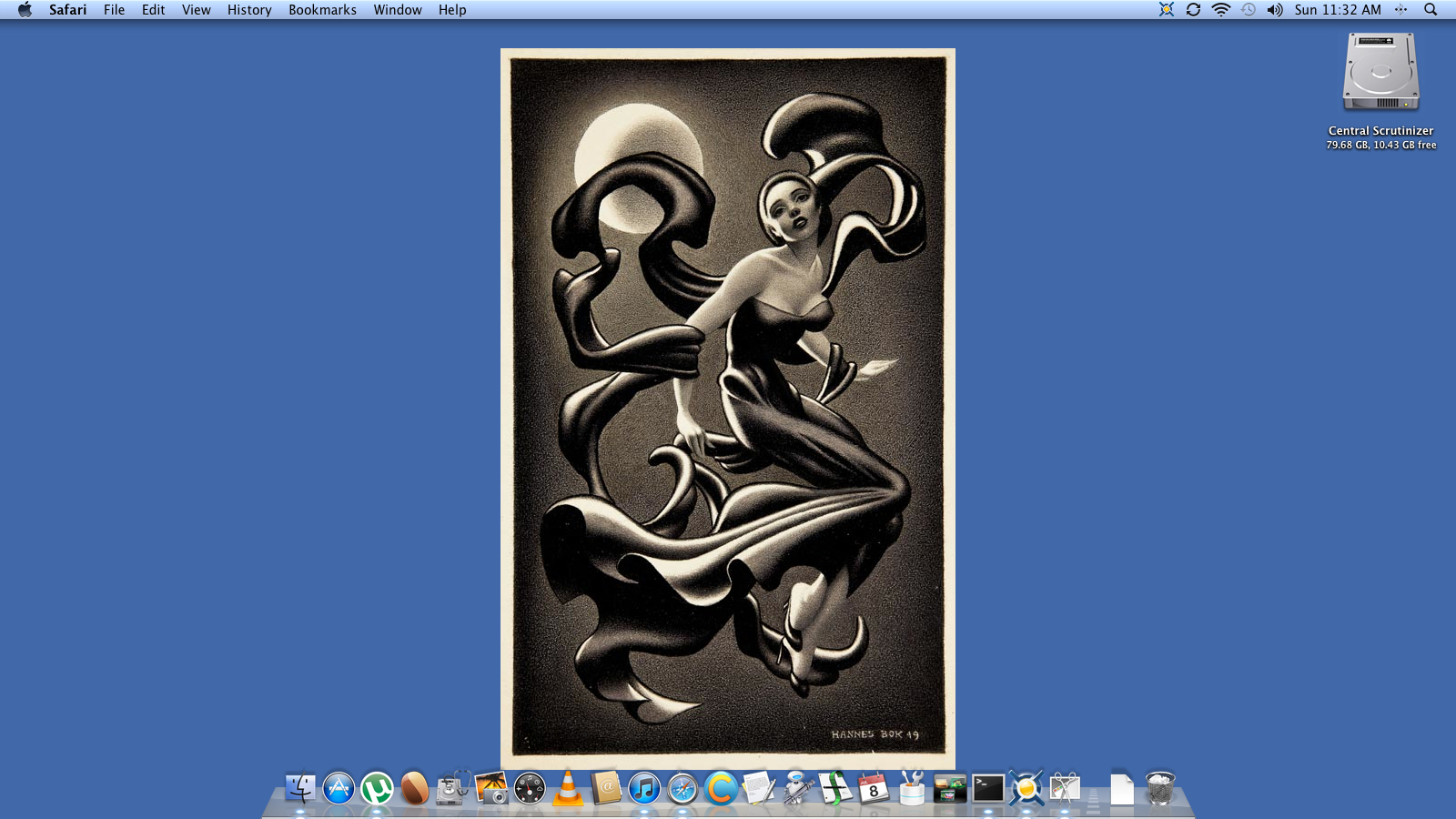This screenshot has width=1456, height=819.
Task: Open Automator from the Dock
Action: point(797,788)
